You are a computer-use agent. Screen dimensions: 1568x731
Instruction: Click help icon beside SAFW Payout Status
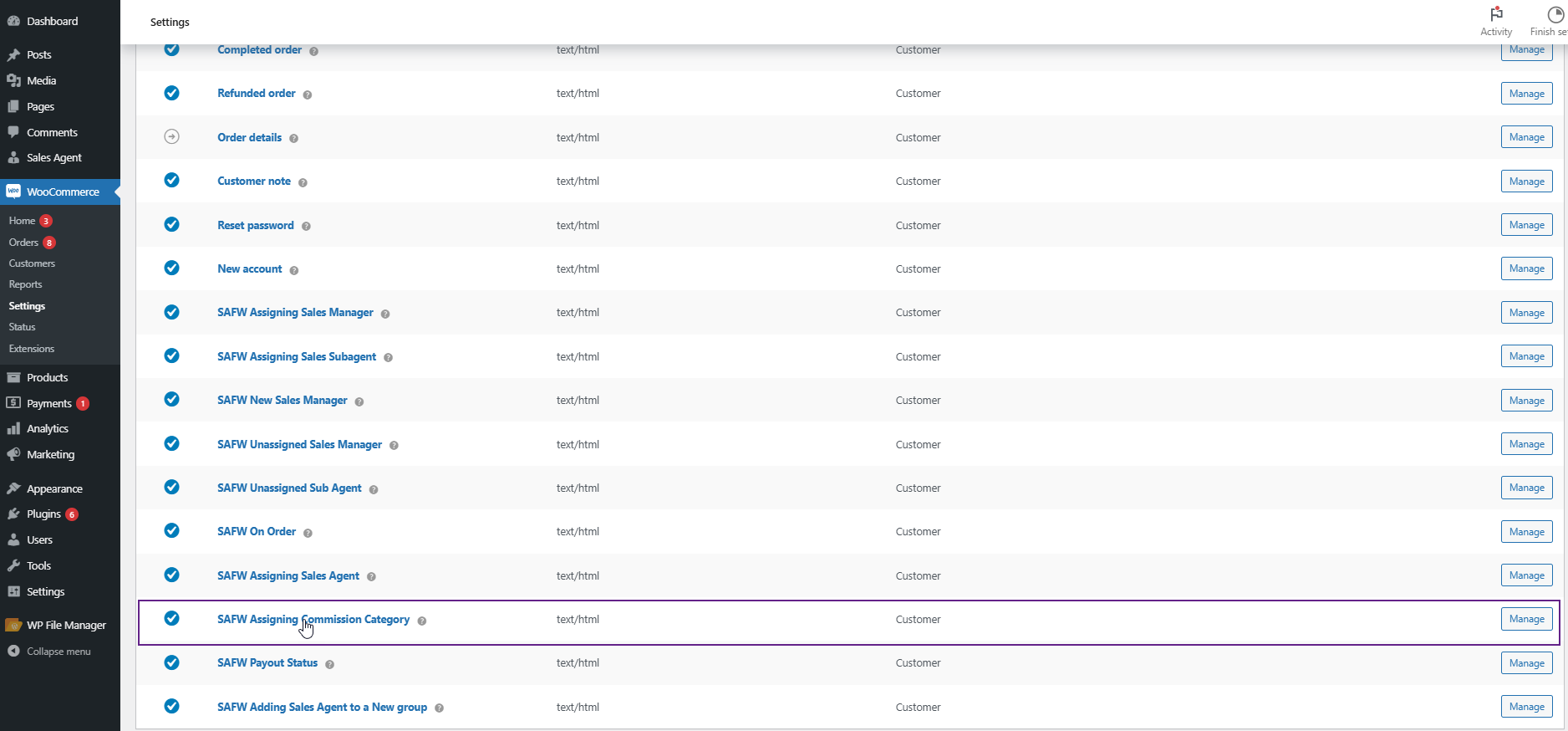coord(330,664)
